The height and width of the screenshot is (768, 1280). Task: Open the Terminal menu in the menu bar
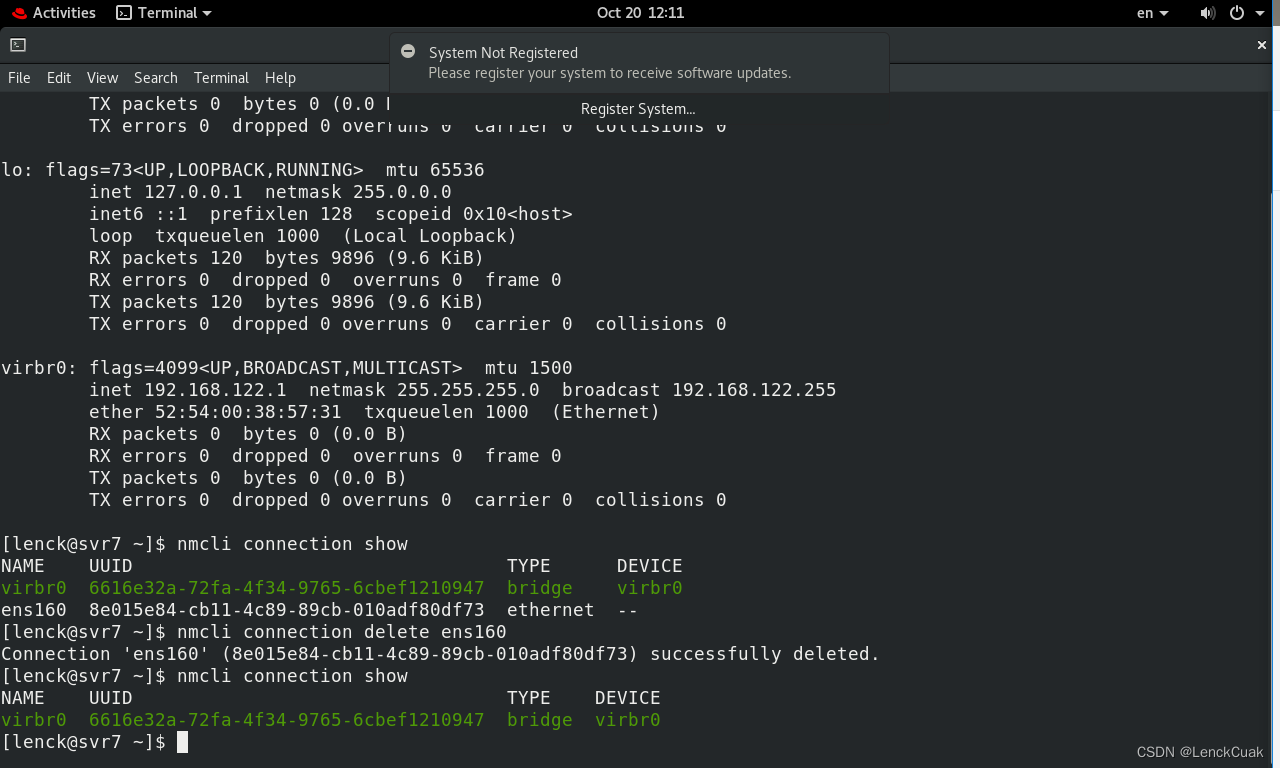221,77
